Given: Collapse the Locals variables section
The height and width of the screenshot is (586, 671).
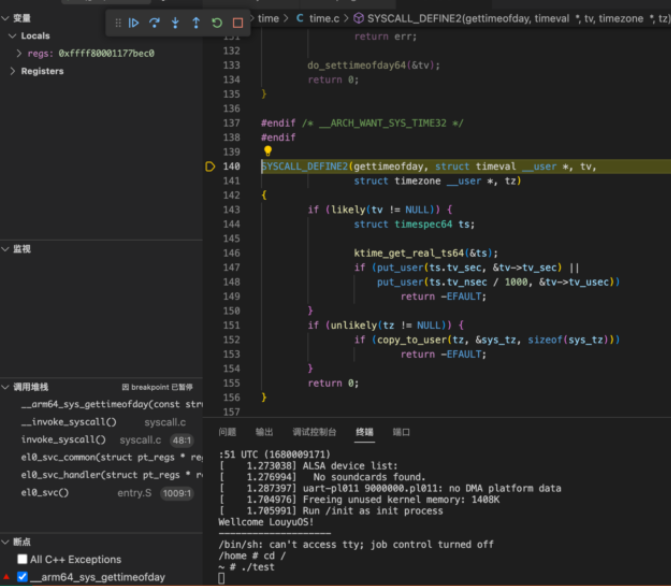Looking at the screenshot, I should click(12, 36).
